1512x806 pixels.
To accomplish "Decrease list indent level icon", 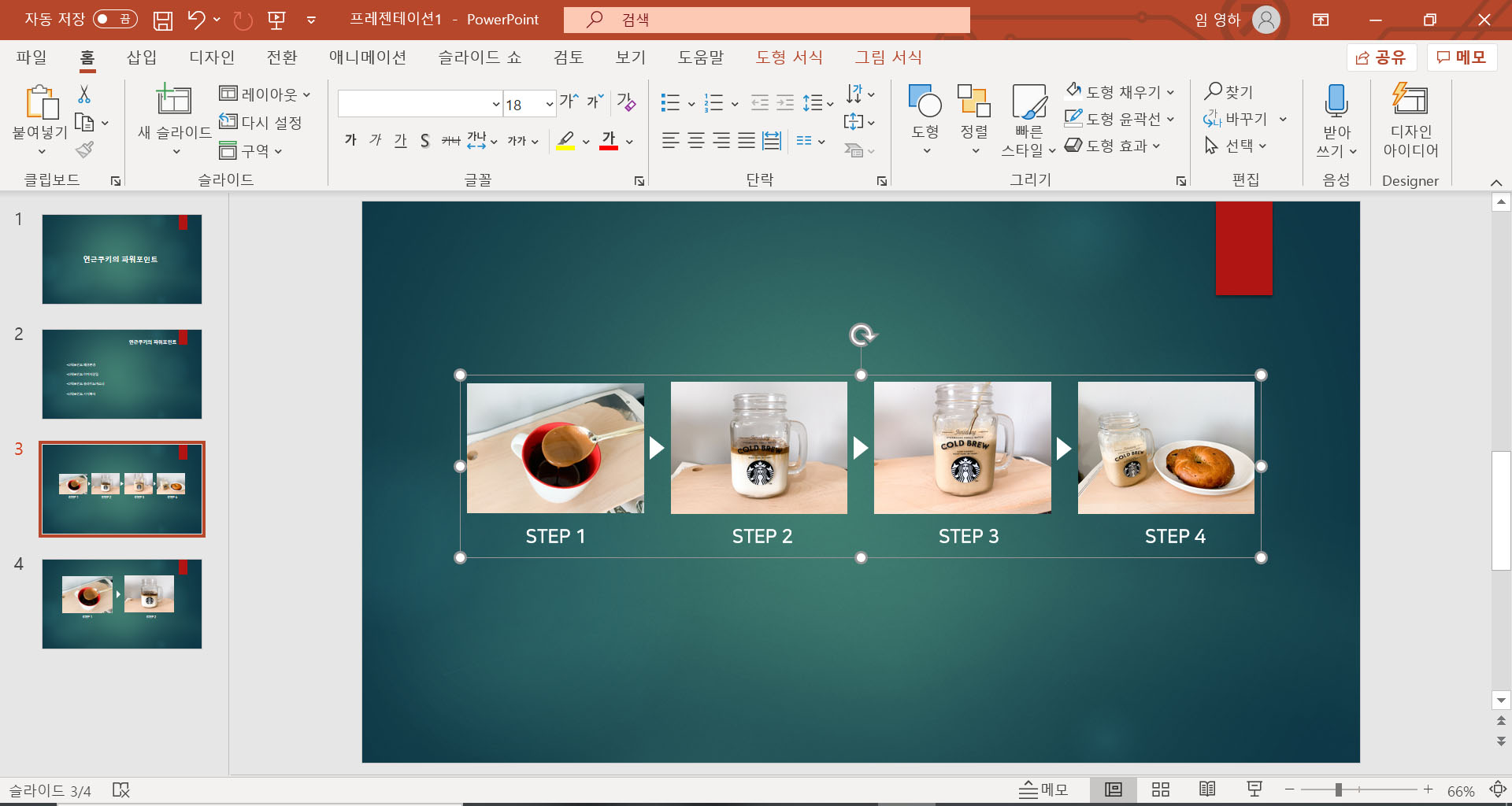I will pos(760,102).
